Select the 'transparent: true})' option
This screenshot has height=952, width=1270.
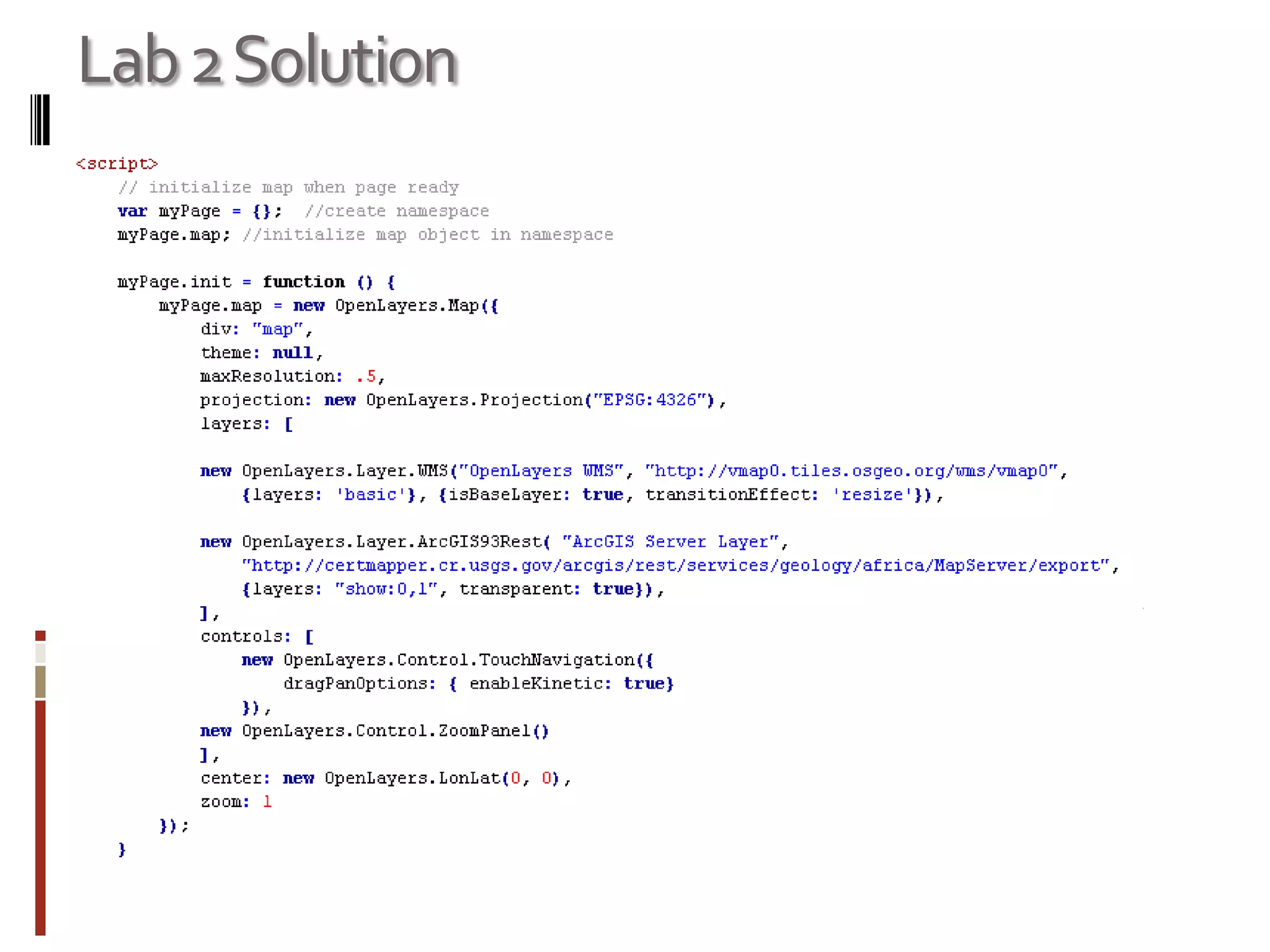pyautogui.click(x=556, y=589)
